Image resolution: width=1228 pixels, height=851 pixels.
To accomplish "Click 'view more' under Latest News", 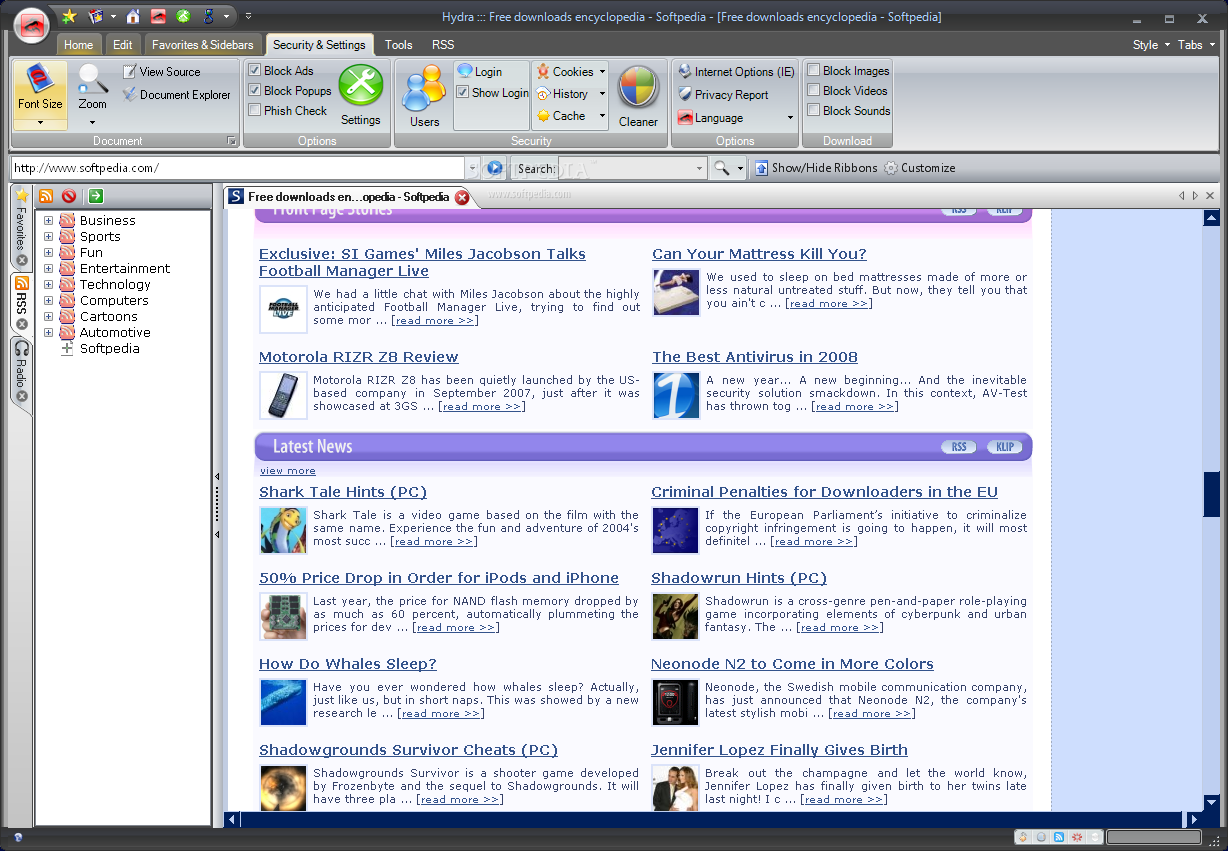I will [x=287, y=471].
